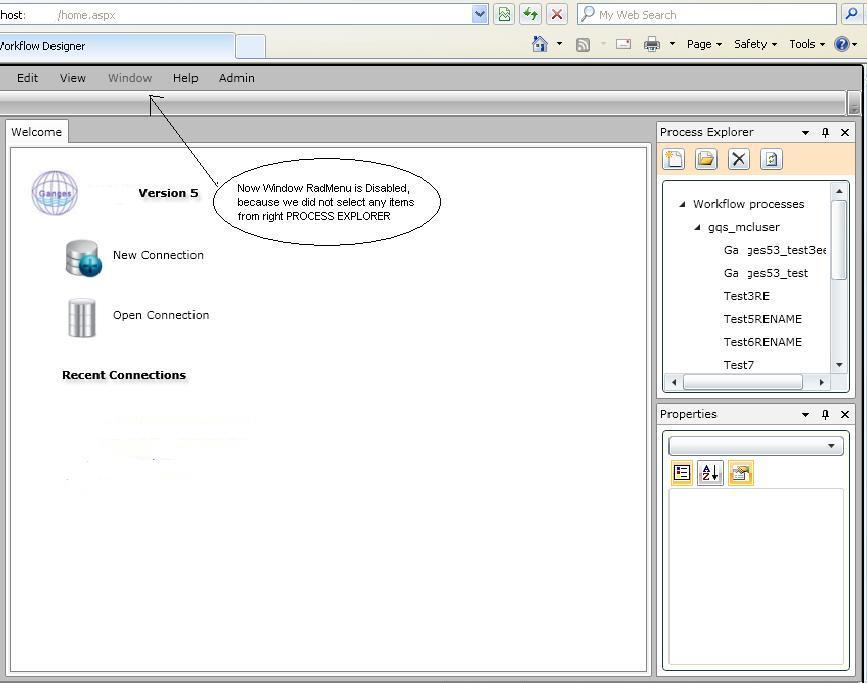Click the browser Refresh arrows icon

[531, 14]
